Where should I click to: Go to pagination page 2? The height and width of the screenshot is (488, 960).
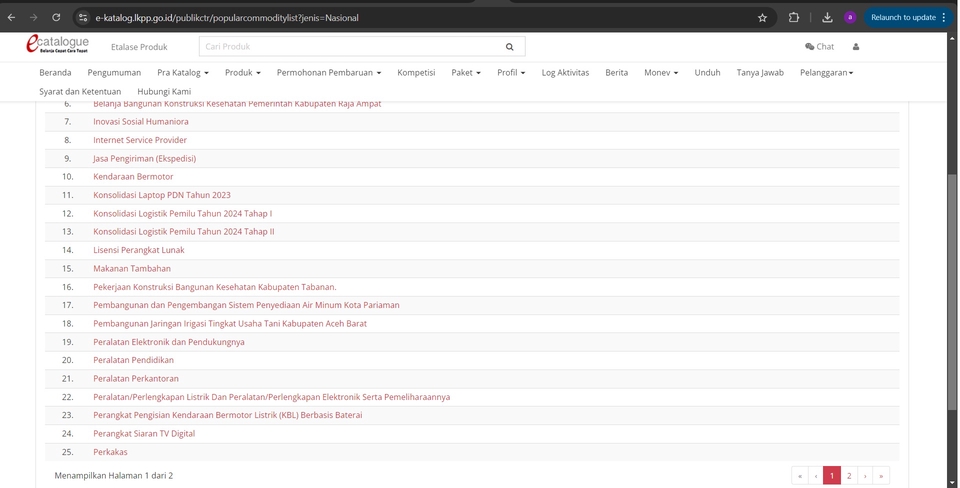pyautogui.click(x=849, y=475)
